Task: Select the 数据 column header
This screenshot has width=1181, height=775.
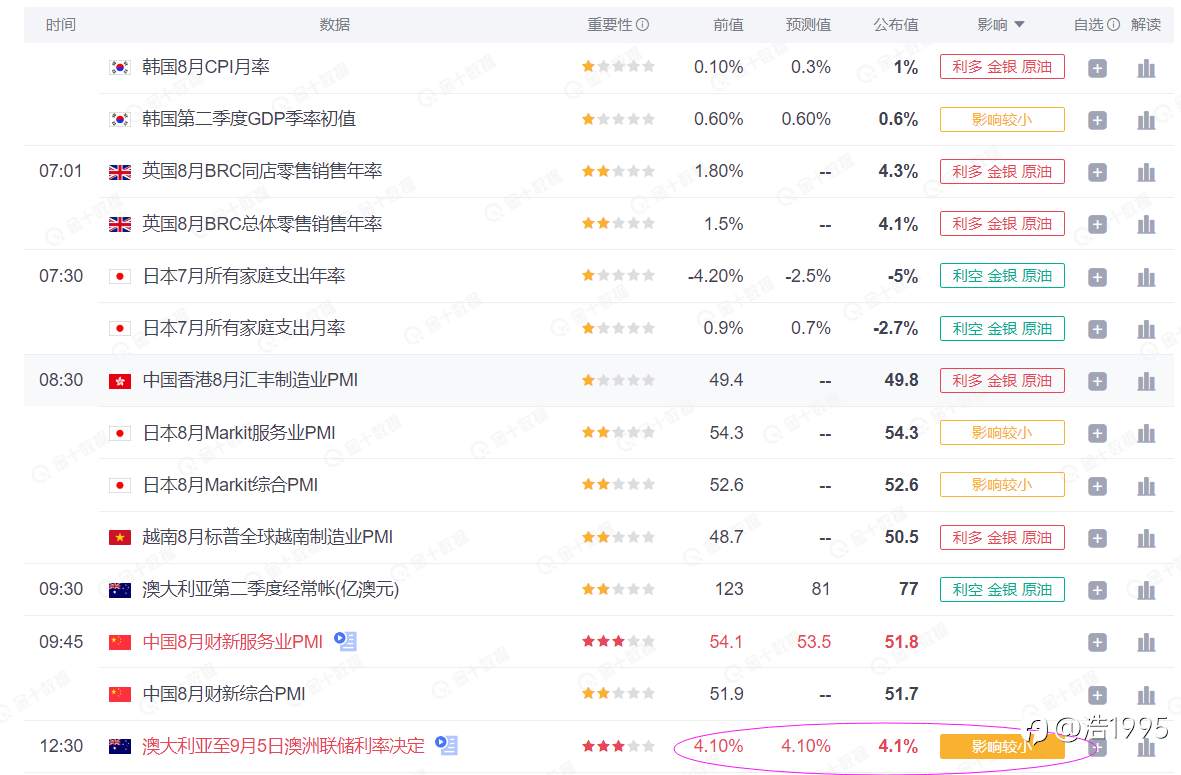Action: tap(334, 25)
